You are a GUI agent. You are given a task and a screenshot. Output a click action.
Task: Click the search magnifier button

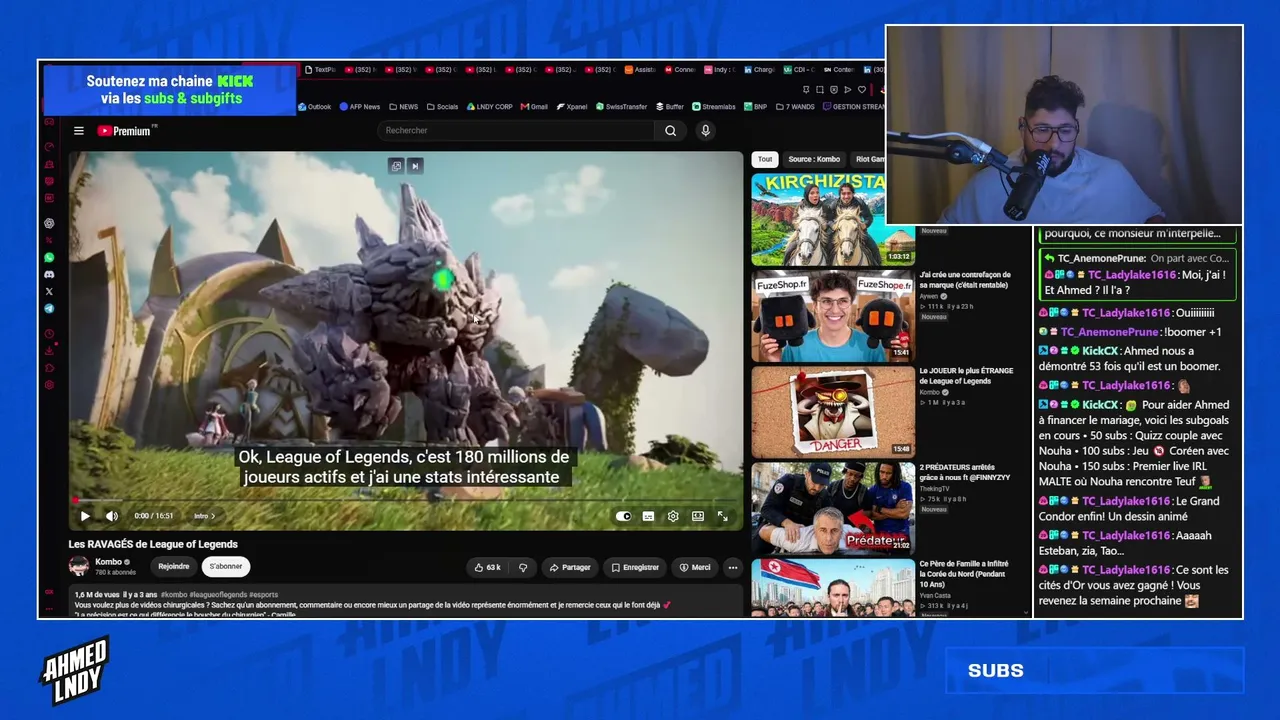(x=670, y=131)
